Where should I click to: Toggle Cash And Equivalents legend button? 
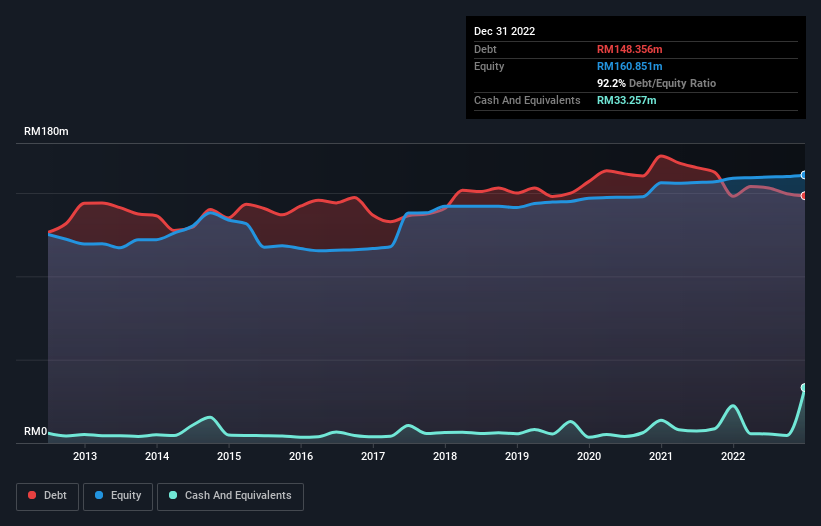(230, 496)
